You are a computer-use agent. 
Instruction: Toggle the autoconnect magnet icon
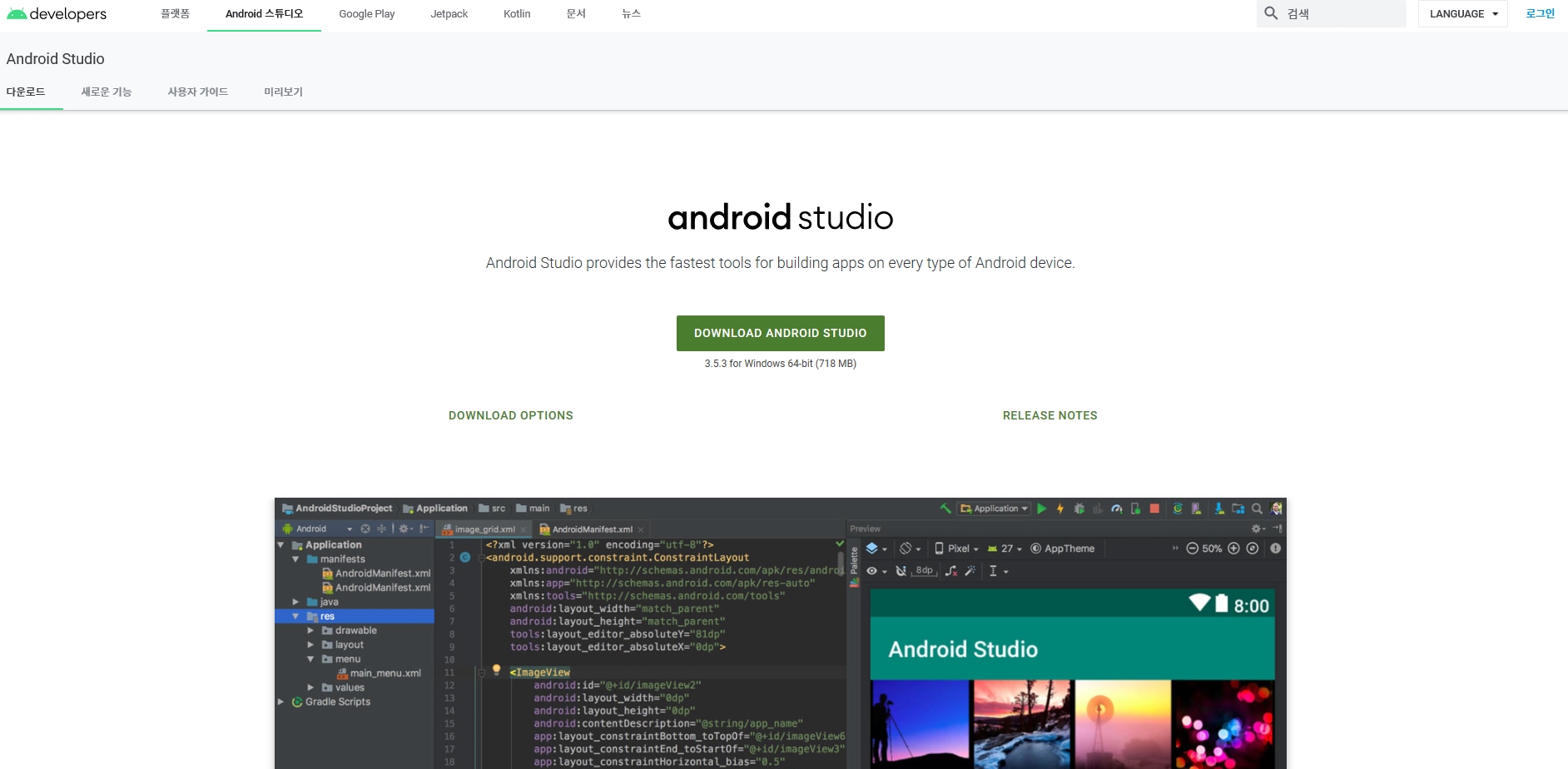pos(901,571)
